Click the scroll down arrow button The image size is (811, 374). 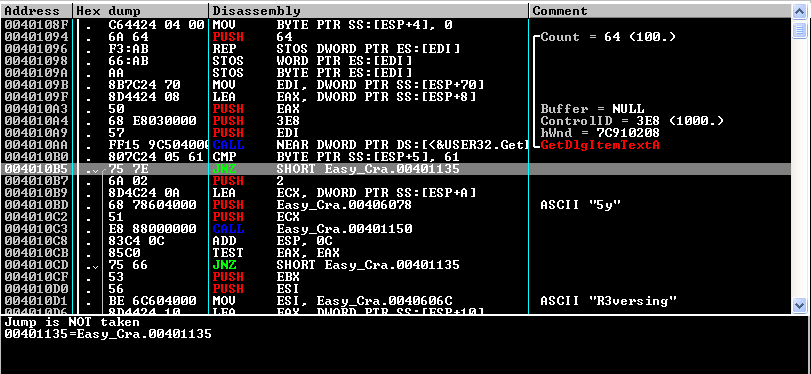pos(799,305)
